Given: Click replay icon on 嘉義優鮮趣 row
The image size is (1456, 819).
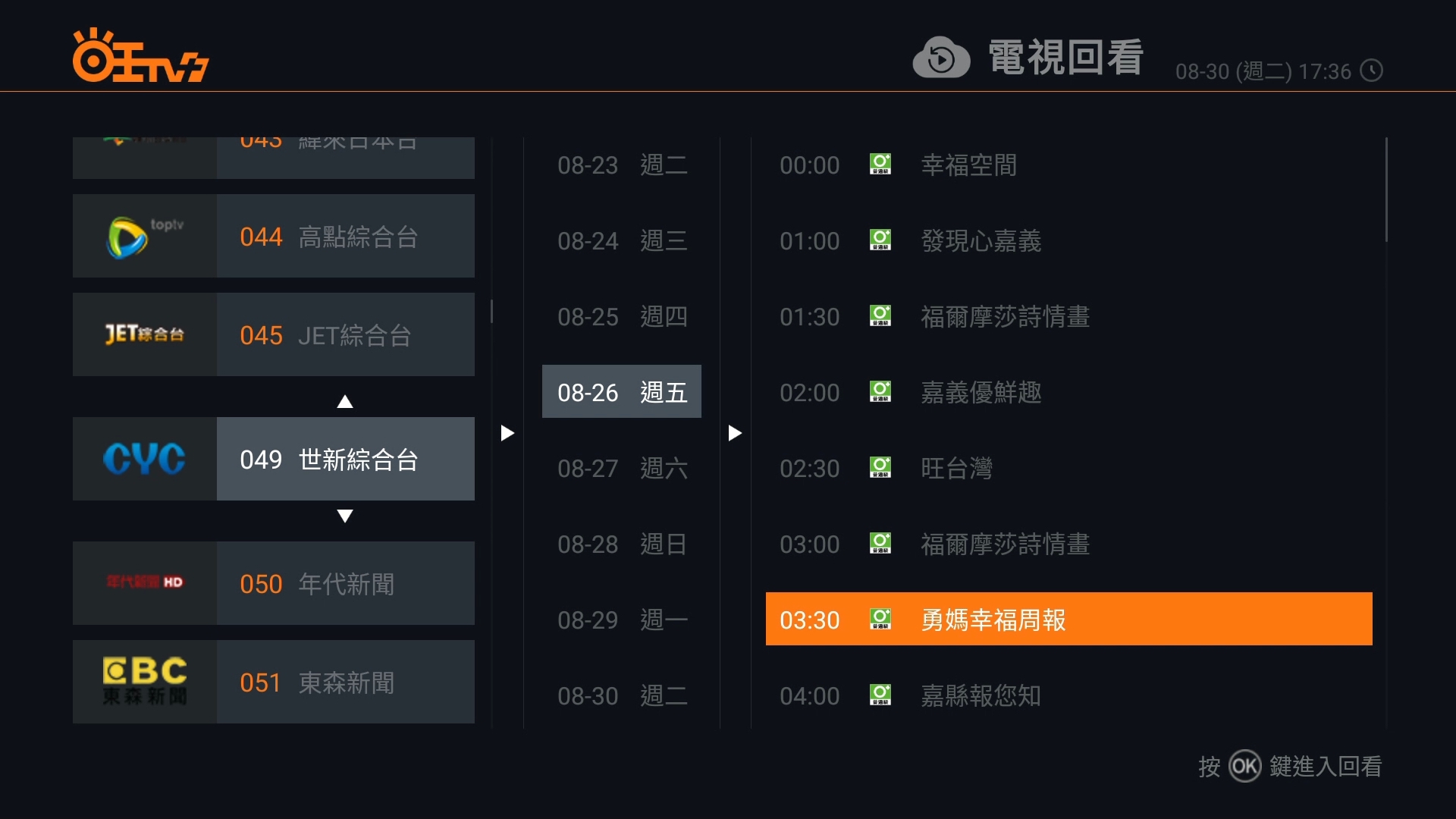Looking at the screenshot, I should tap(880, 391).
